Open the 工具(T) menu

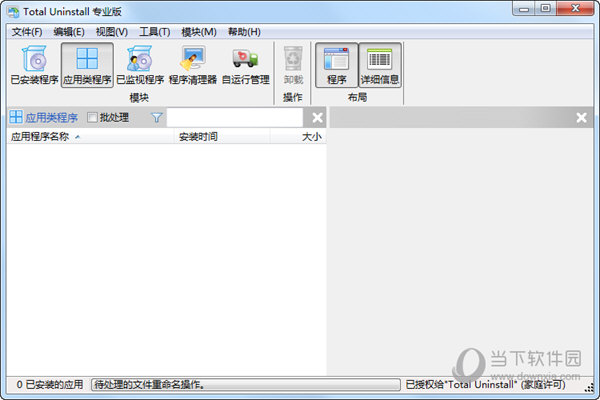click(155, 32)
